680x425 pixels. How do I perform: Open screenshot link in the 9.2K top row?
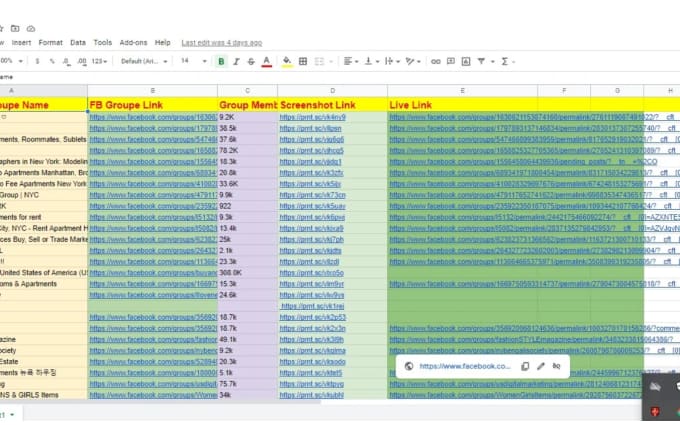312,117
